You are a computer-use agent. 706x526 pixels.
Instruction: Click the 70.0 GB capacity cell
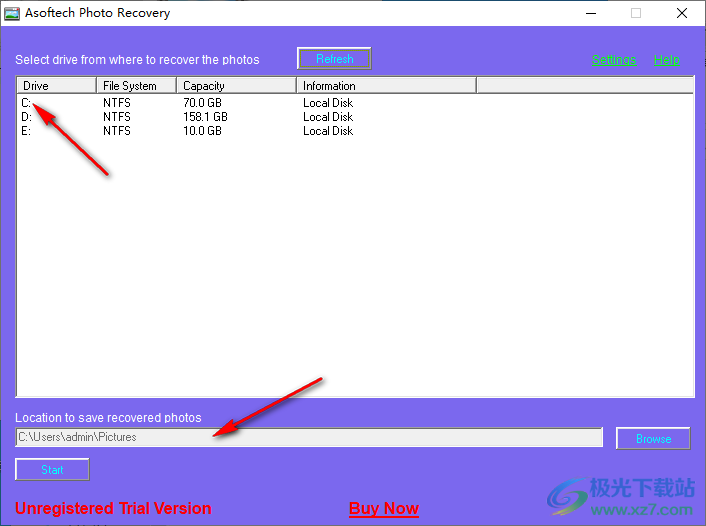coord(202,103)
